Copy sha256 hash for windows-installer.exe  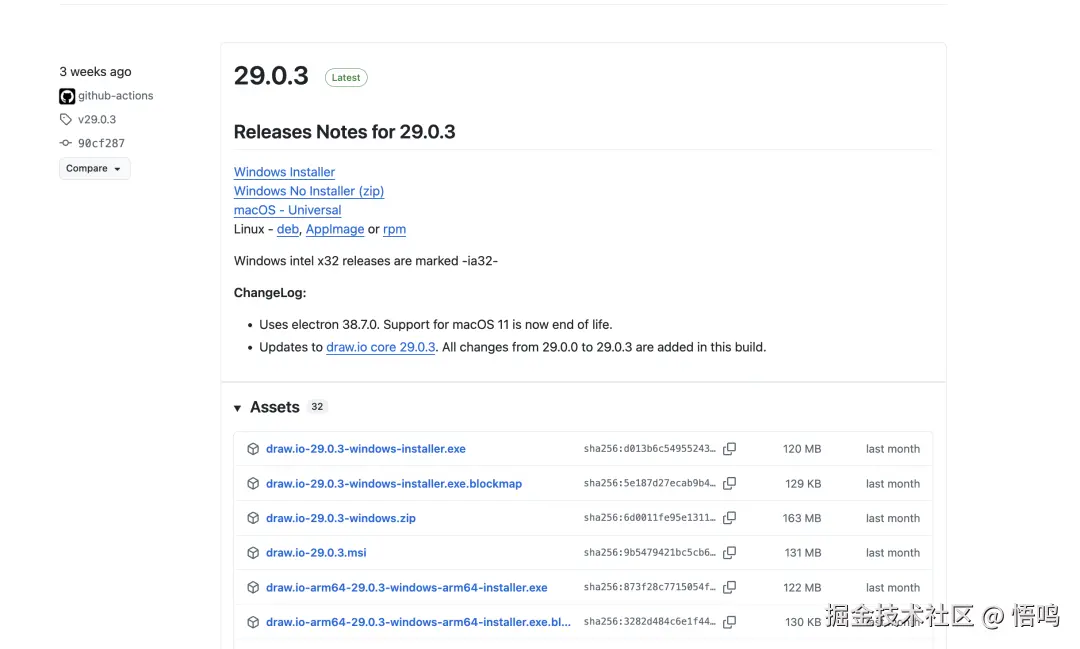click(729, 449)
